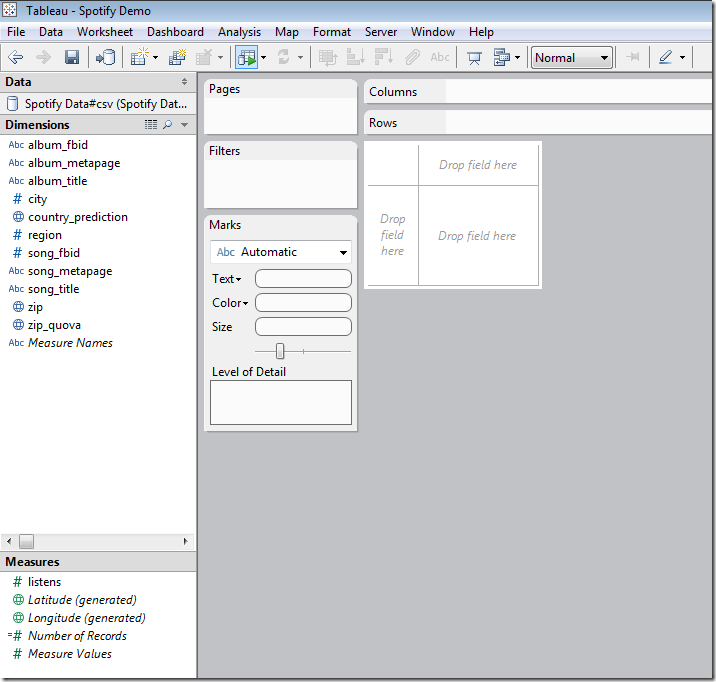Click the Color label on Marks card

[x=229, y=303]
